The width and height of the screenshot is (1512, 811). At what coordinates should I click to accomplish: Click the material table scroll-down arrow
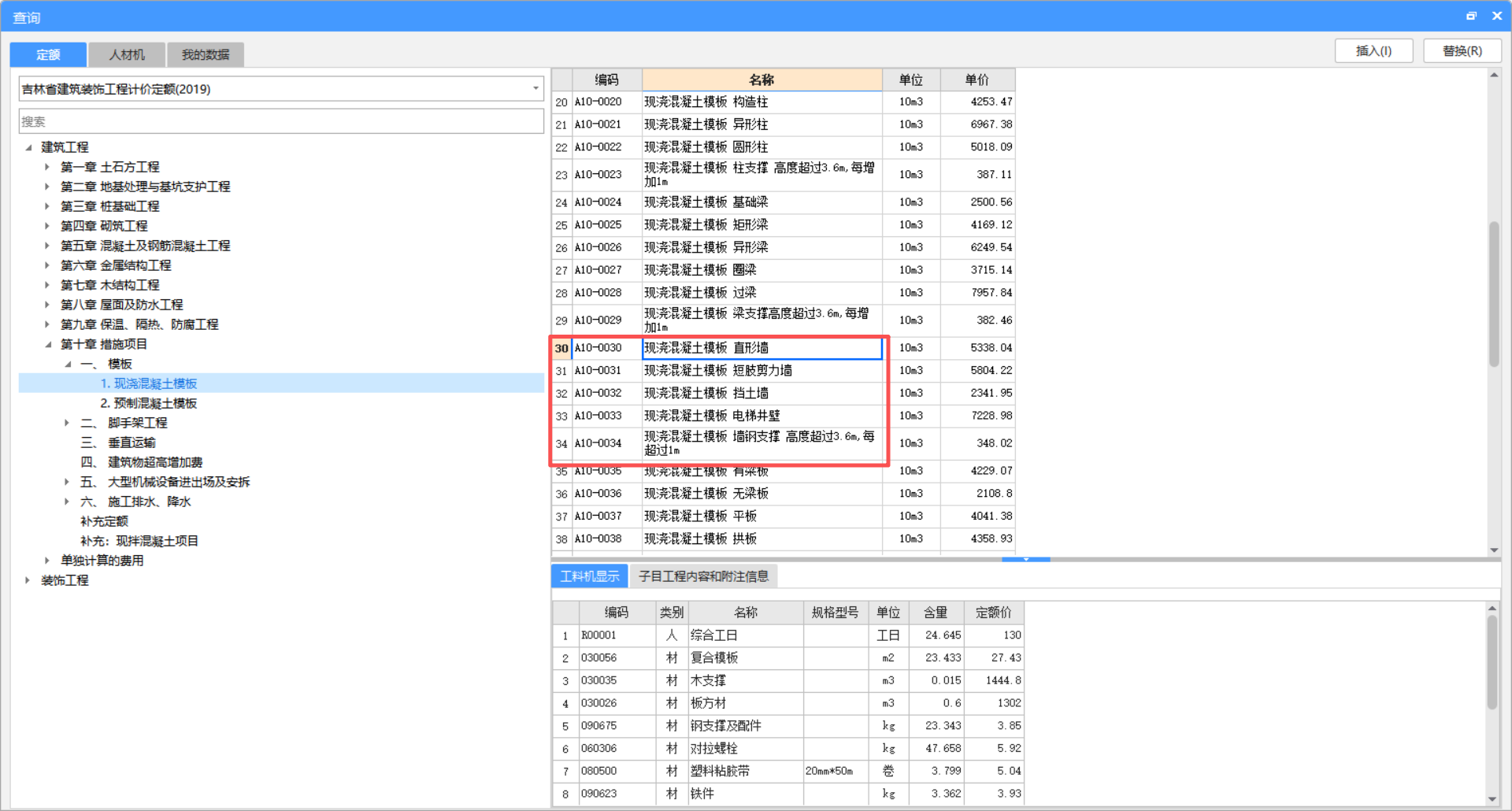(x=1492, y=799)
